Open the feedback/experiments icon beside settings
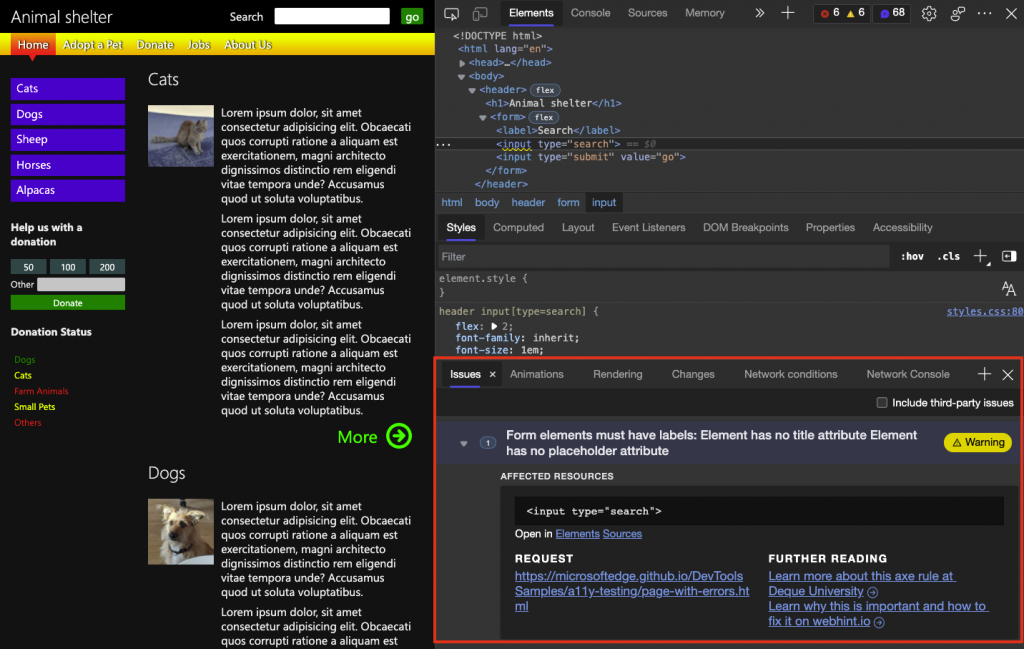1024x649 pixels. point(957,13)
